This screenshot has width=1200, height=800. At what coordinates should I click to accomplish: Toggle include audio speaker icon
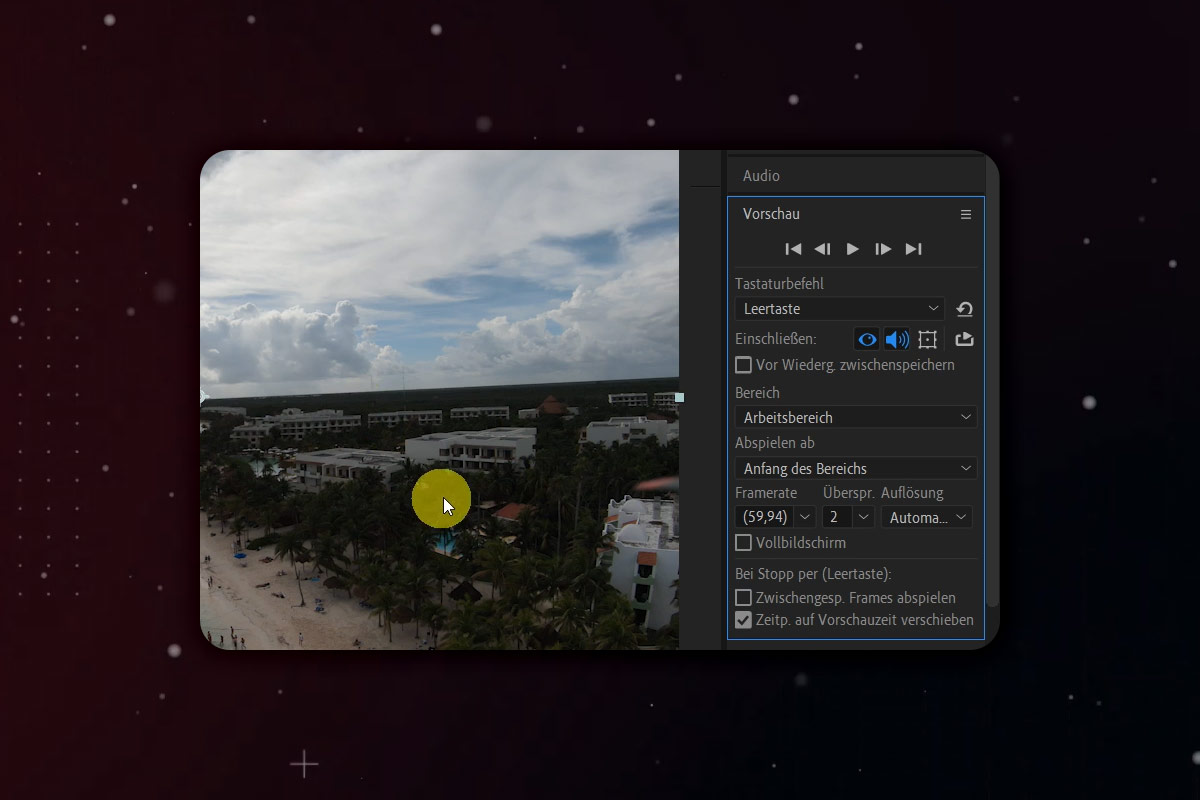(x=897, y=340)
